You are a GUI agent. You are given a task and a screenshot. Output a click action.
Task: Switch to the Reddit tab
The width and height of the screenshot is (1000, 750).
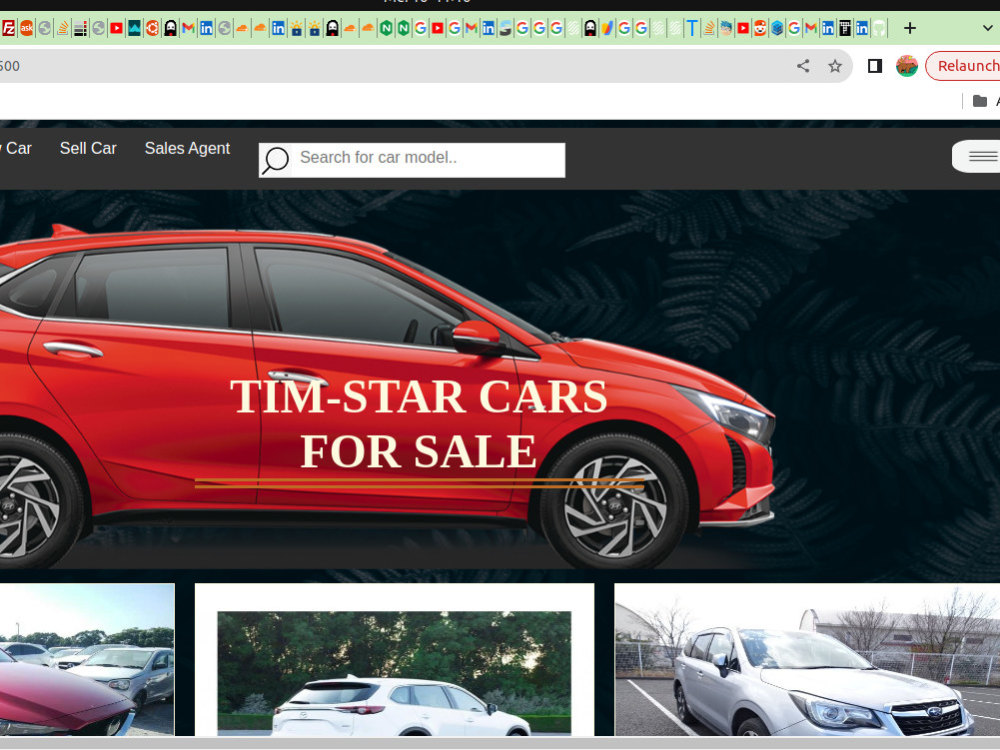[x=760, y=28]
